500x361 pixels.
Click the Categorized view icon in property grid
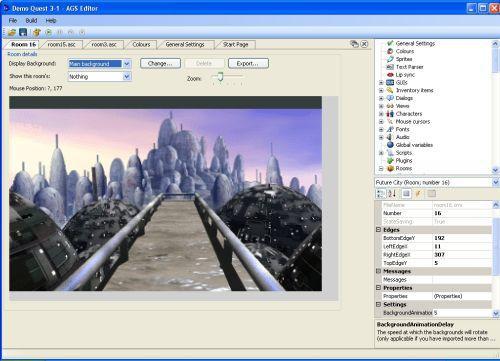380,194
